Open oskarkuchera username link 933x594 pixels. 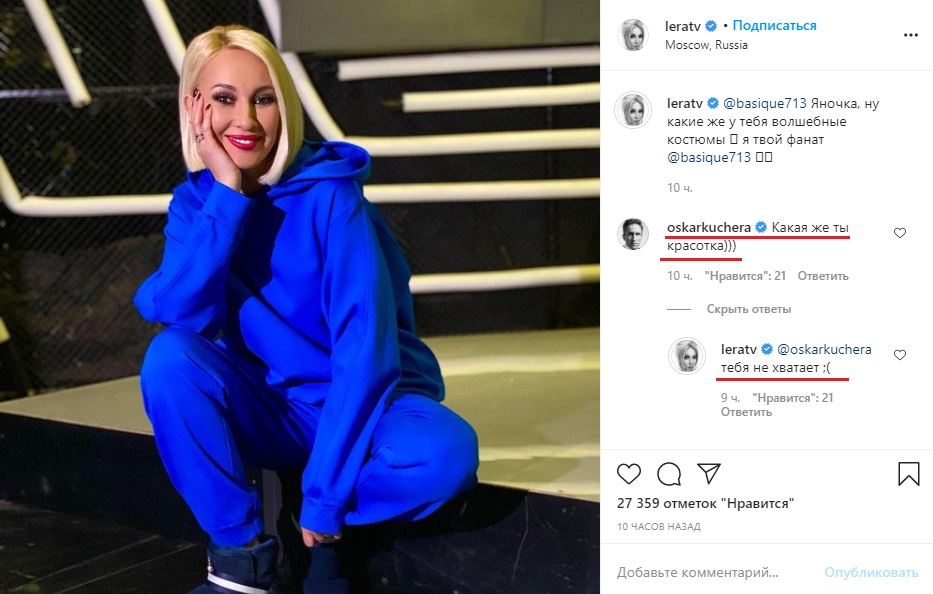708,227
